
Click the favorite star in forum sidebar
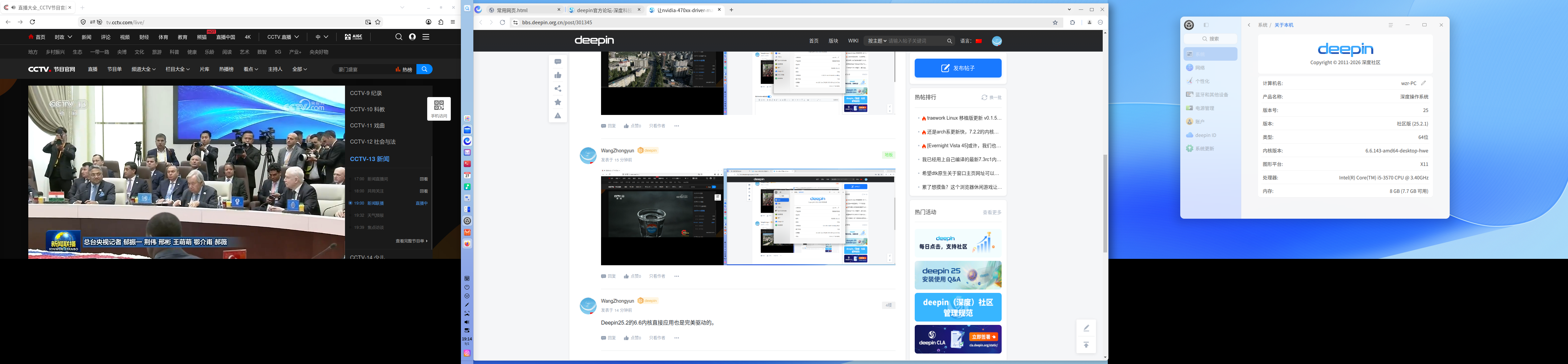pos(558,102)
